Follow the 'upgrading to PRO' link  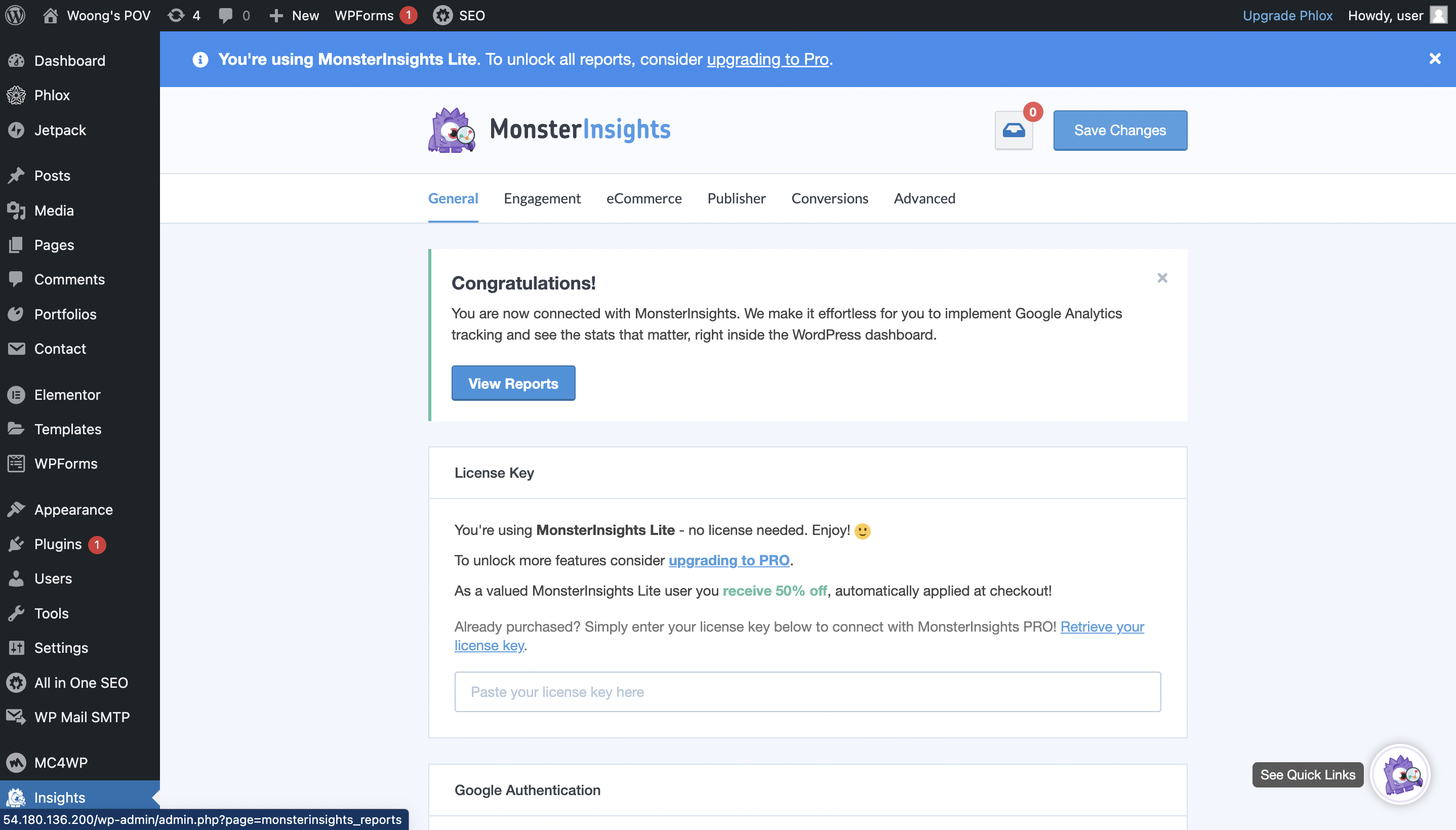coord(729,560)
